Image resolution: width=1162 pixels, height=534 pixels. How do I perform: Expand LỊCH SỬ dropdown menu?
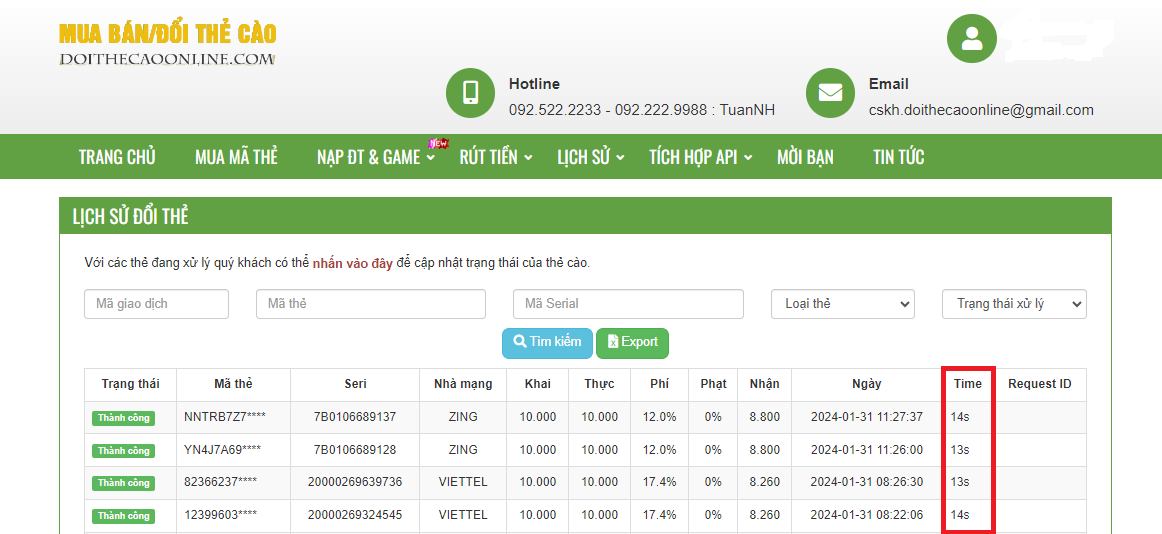(x=591, y=157)
